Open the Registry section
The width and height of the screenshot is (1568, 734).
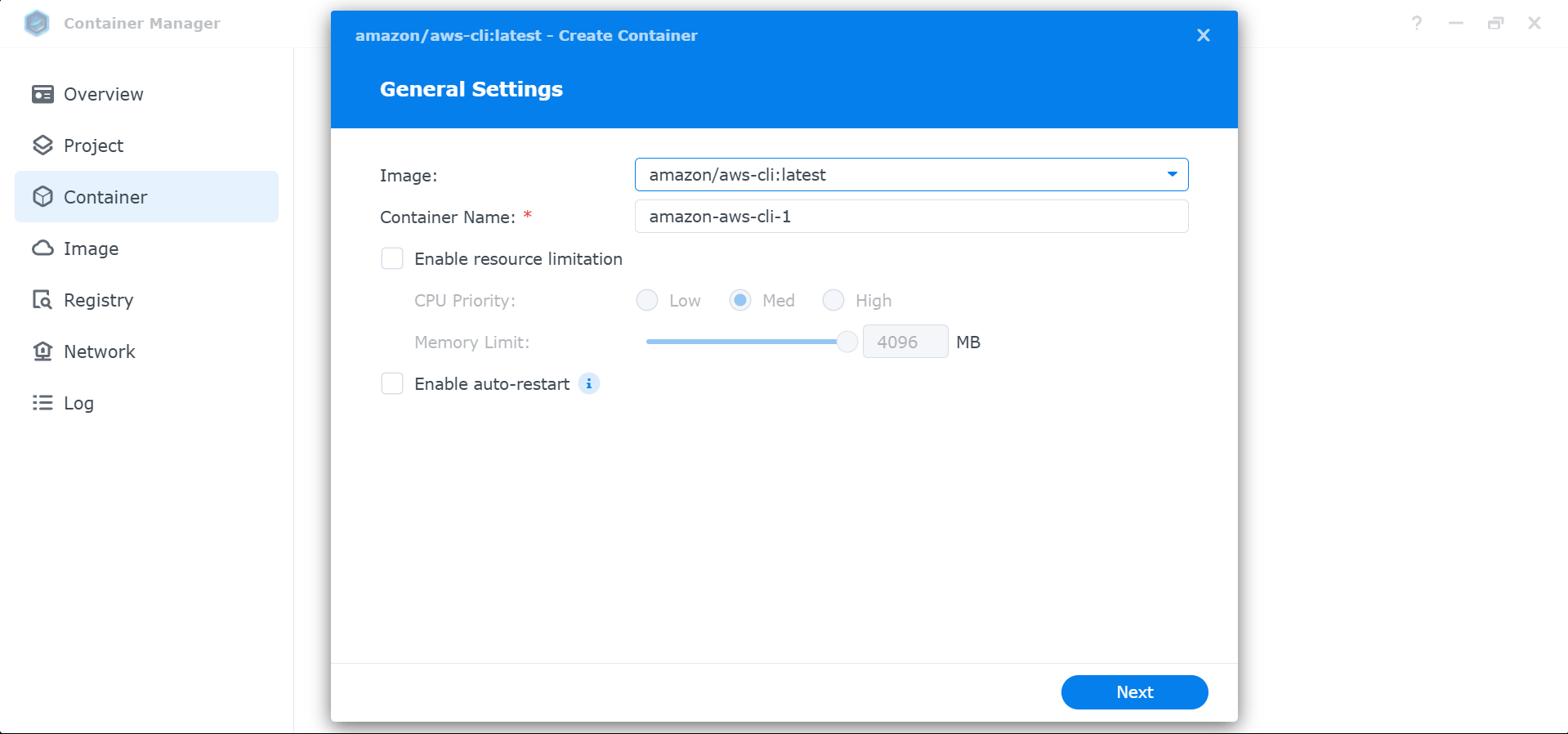146,300
